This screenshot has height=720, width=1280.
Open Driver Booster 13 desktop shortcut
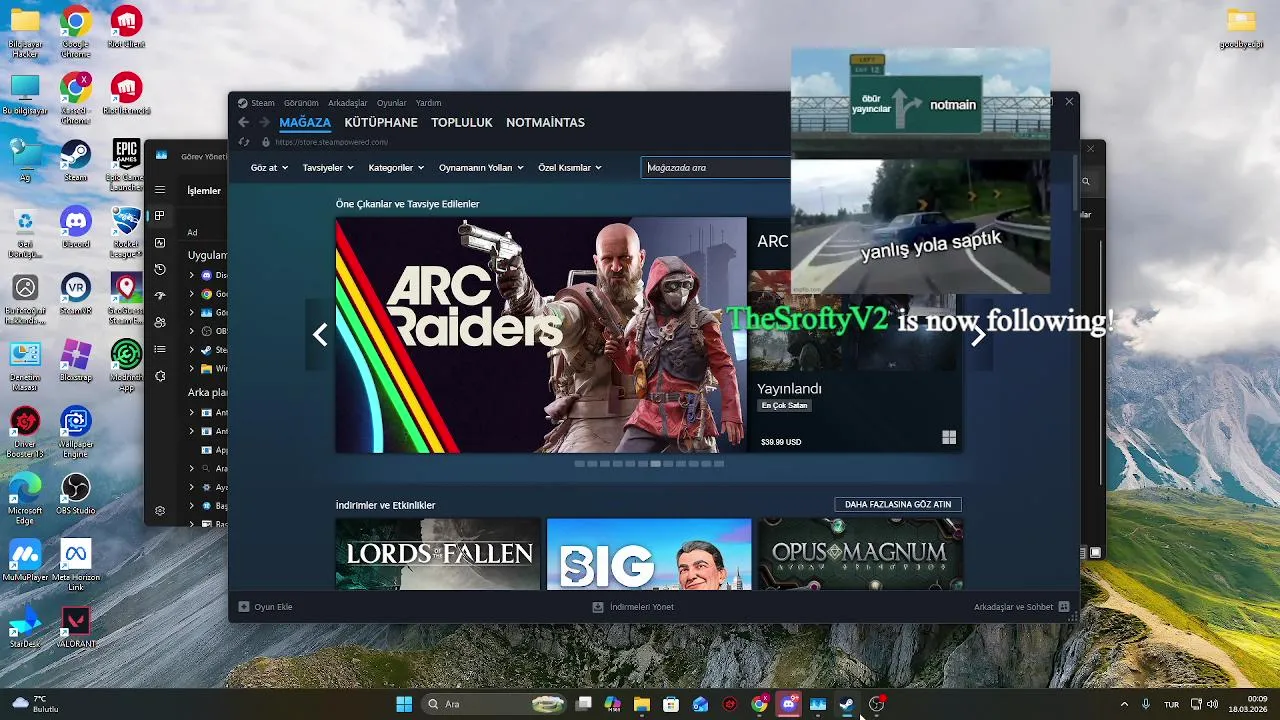pos(25,432)
